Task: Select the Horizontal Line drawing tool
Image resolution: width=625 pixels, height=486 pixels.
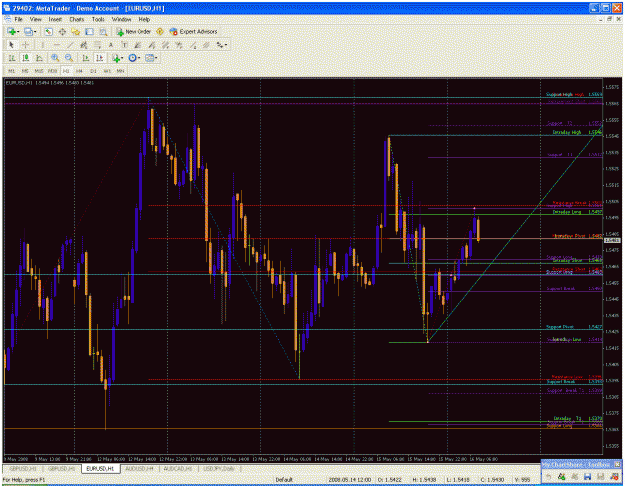Action: click(x=57, y=45)
